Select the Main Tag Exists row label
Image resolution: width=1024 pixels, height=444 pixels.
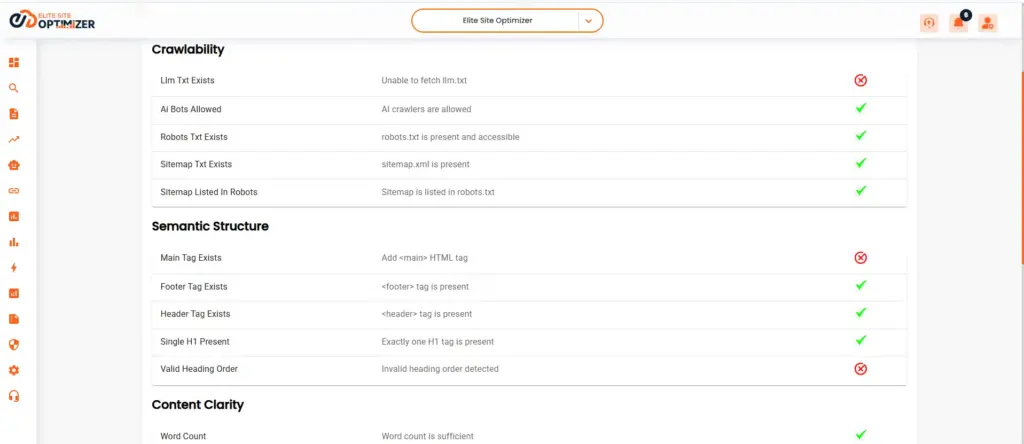click(191, 258)
